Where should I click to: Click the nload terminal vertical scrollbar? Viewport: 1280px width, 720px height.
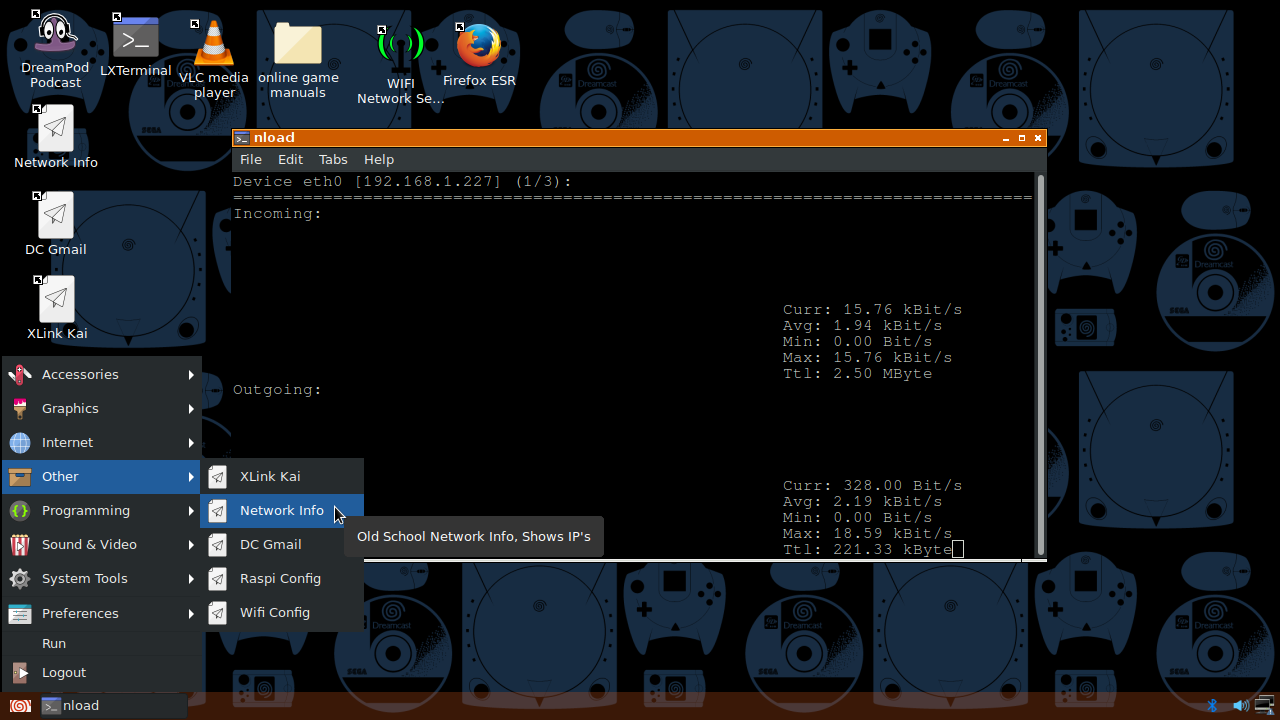tap(1041, 365)
